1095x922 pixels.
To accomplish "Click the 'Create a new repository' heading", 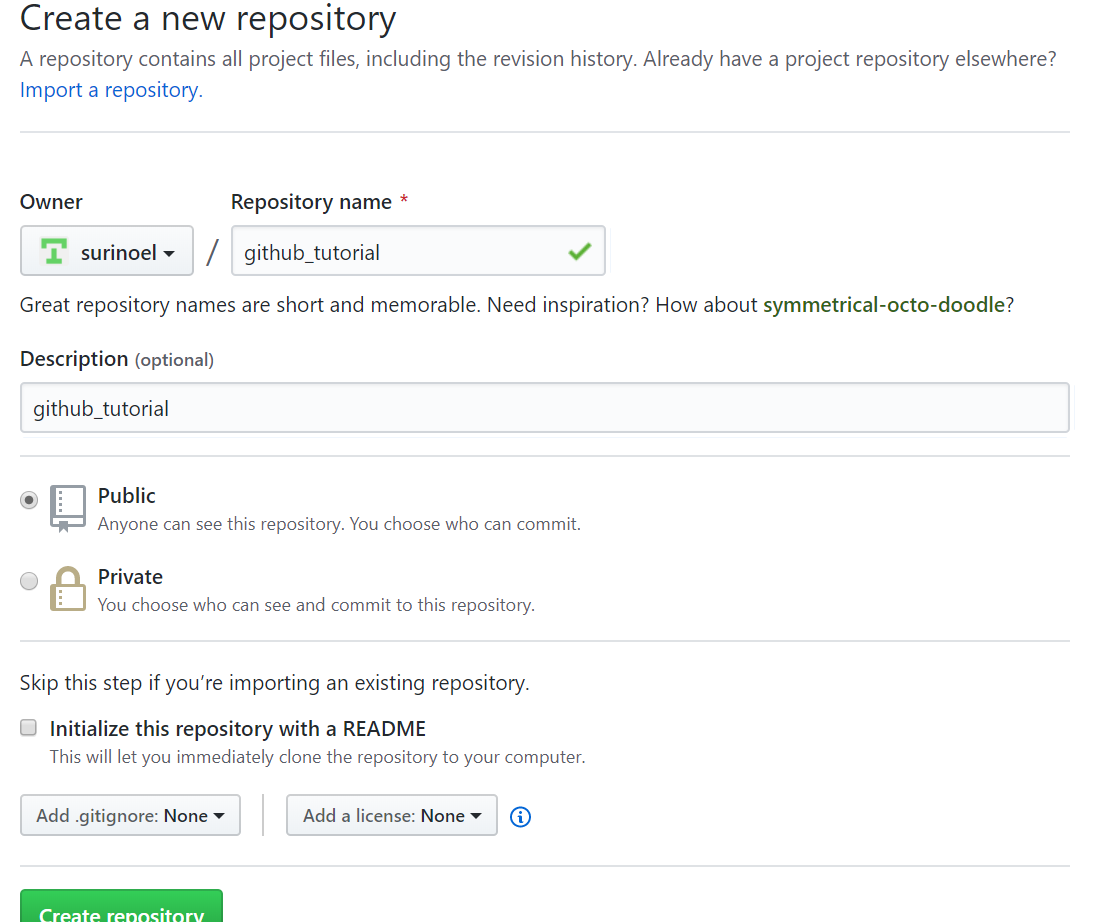I will 208,19.
